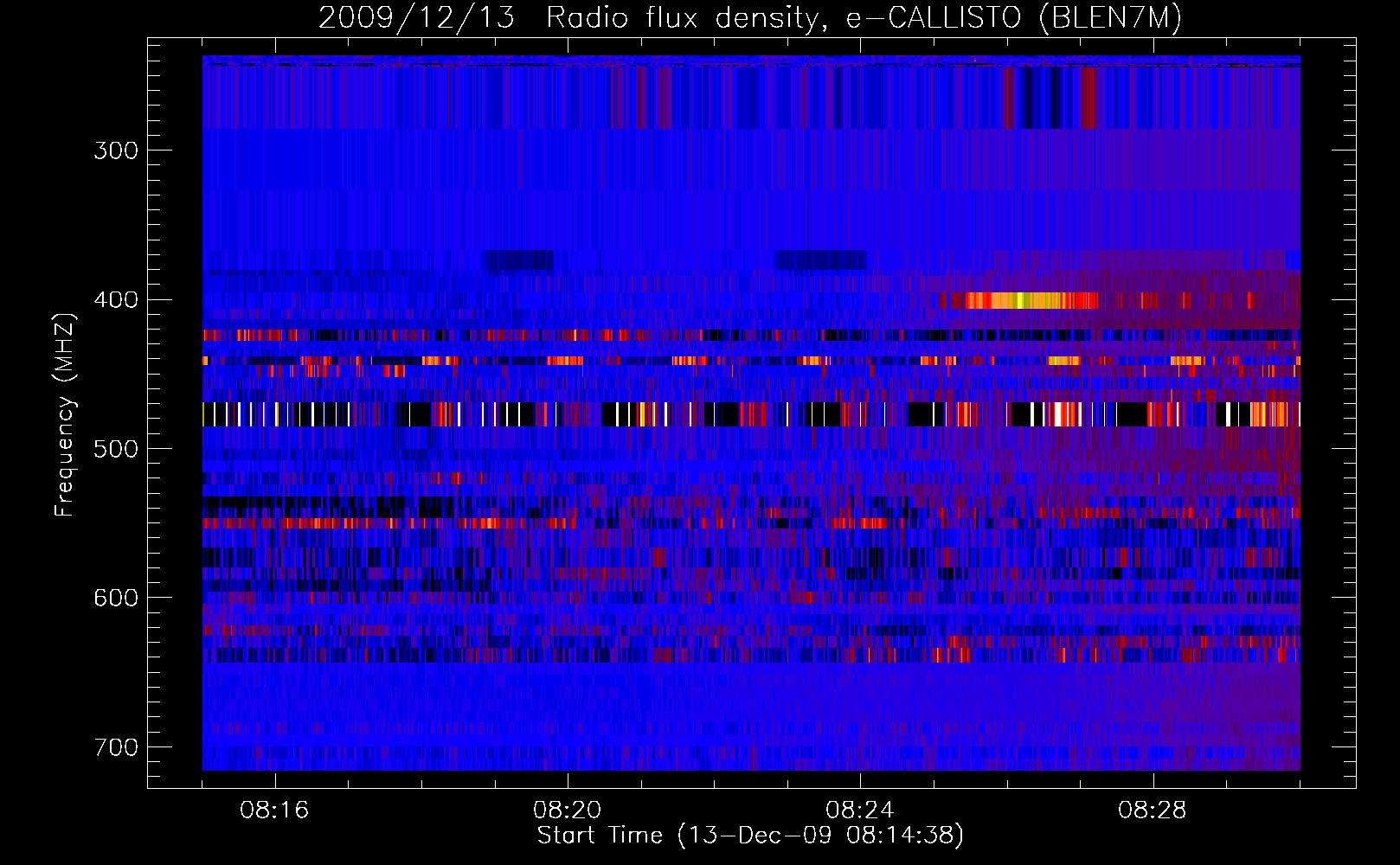
Task: Select the 400 frequency axis label
Action: 115,300
